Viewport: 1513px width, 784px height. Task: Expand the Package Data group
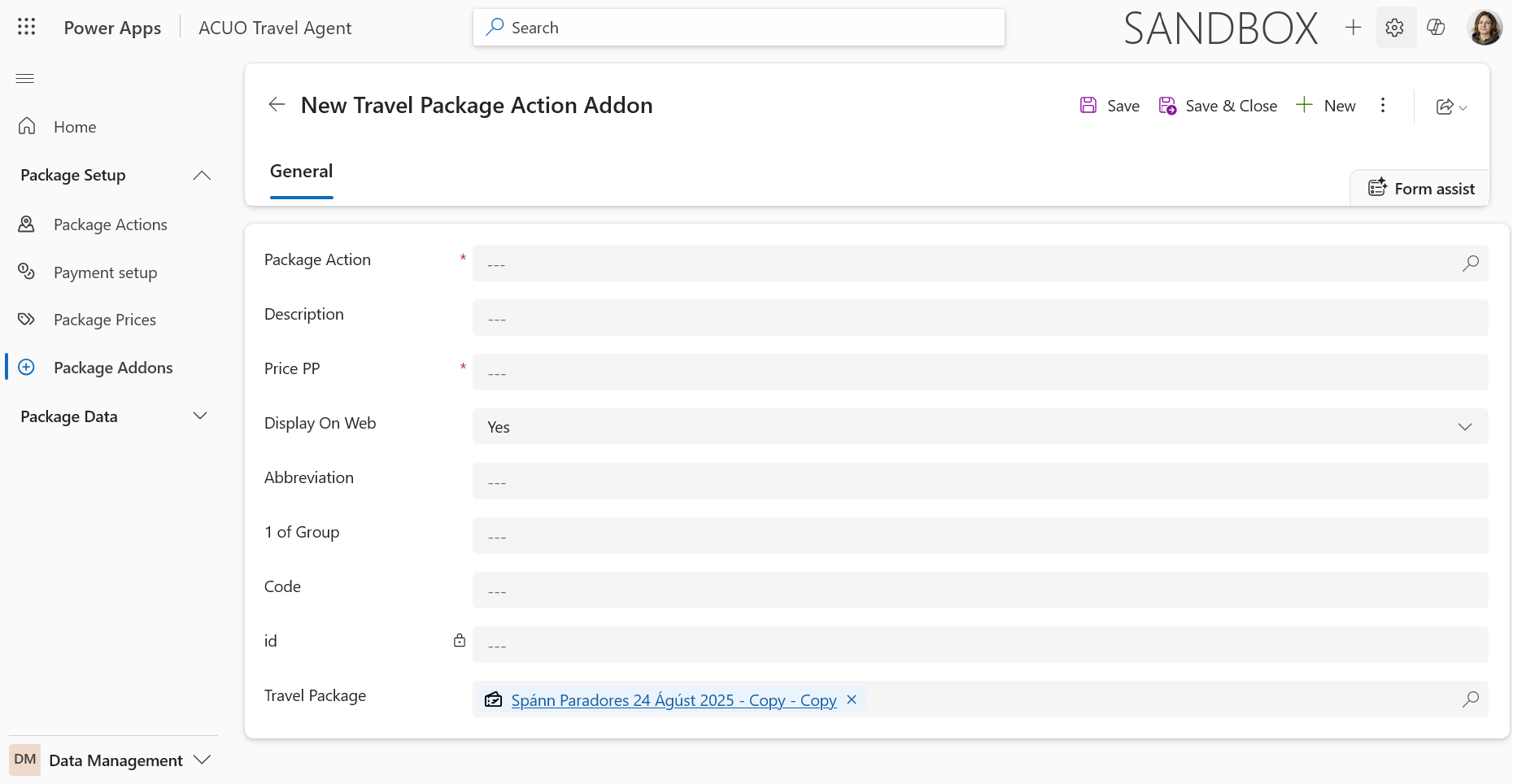[200, 416]
